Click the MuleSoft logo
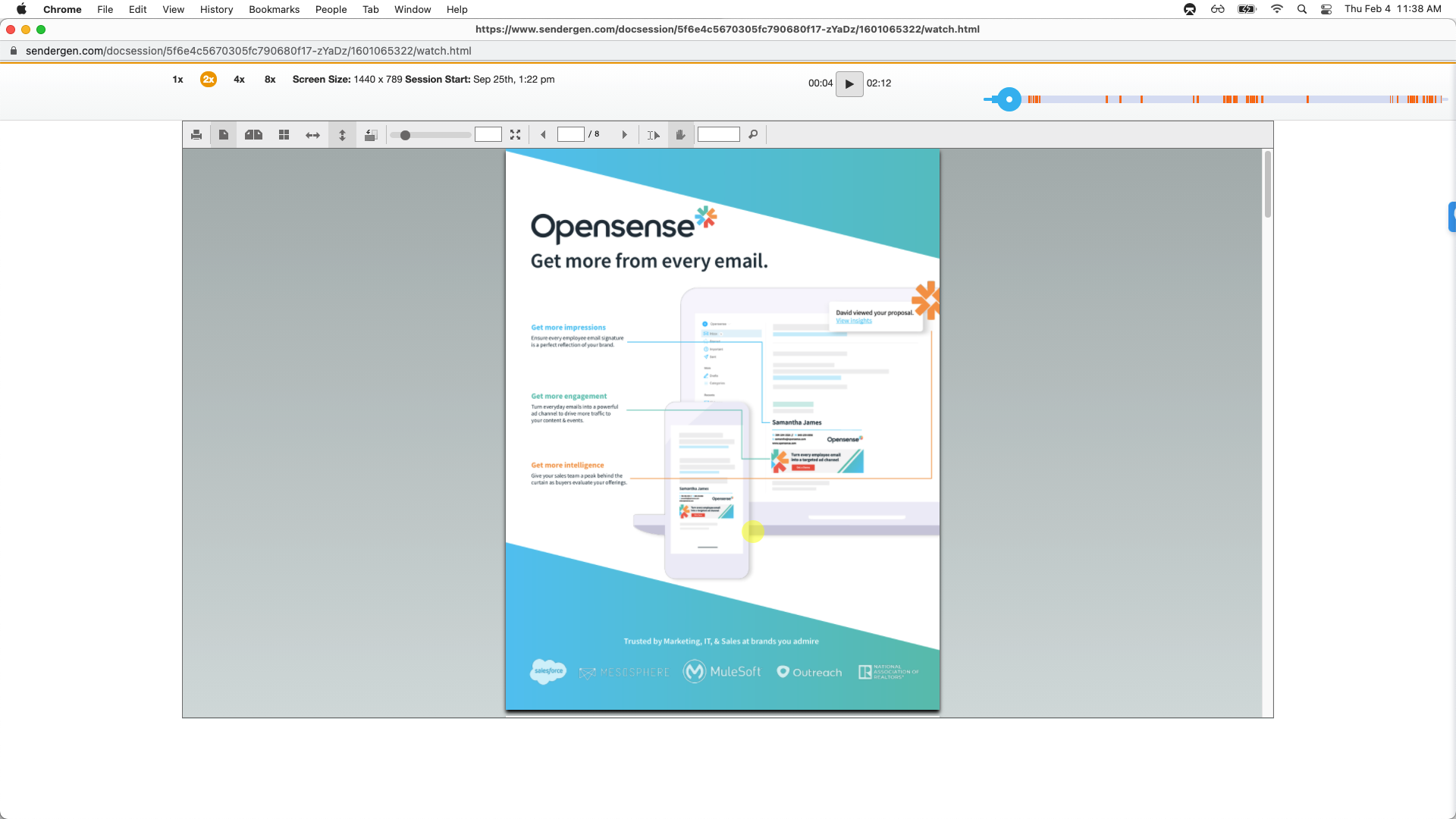This screenshot has height=819, width=1456. 722,672
